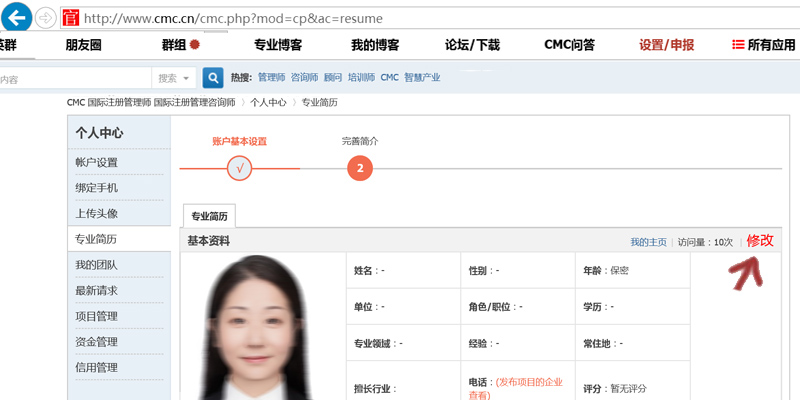The height and width of the screenshot is (400, 800).
Task: Click the 角色/职位 field cell
Action: (x=518, y=307)
